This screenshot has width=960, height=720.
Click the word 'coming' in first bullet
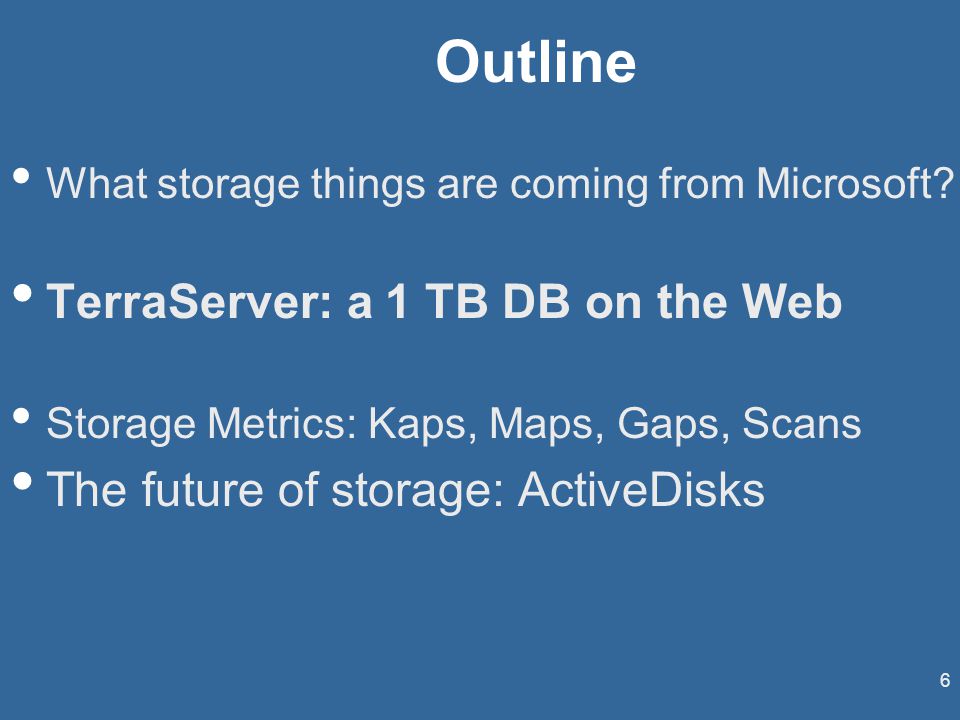tap(579, 182)
